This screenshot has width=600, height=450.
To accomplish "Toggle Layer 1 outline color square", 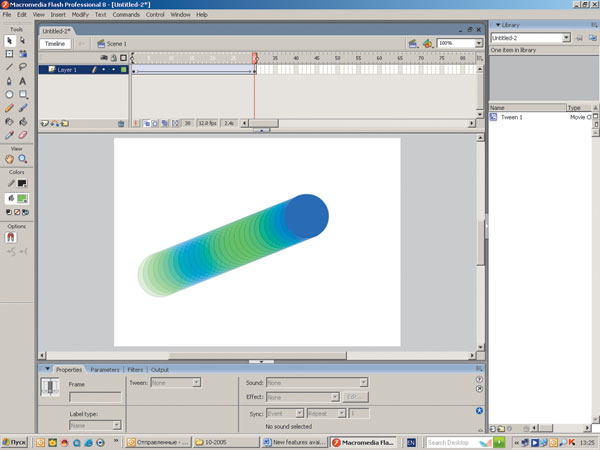I will (123, 70).
